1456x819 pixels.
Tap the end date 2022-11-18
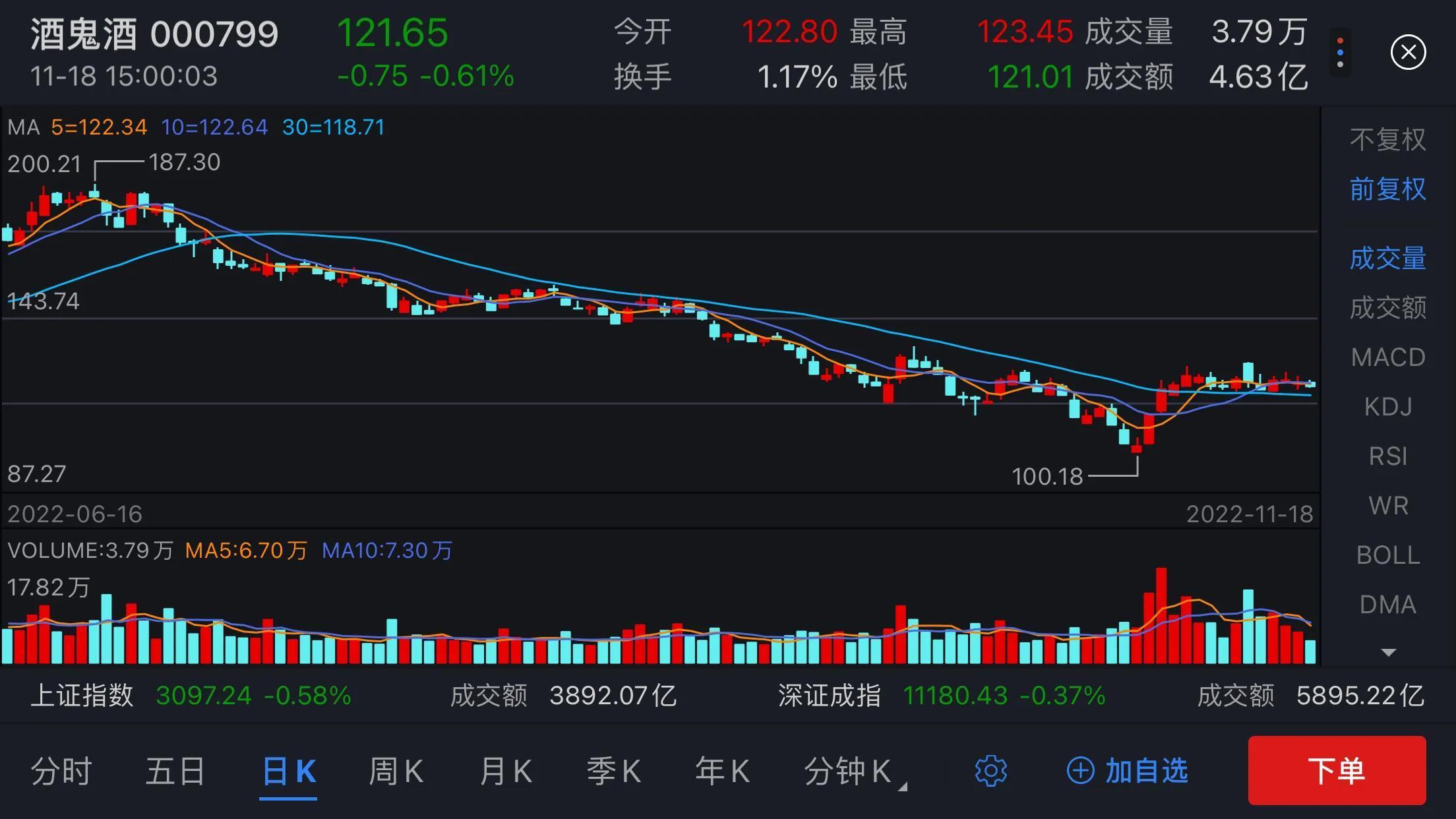pyautogui.click(x=1250, y=514)
